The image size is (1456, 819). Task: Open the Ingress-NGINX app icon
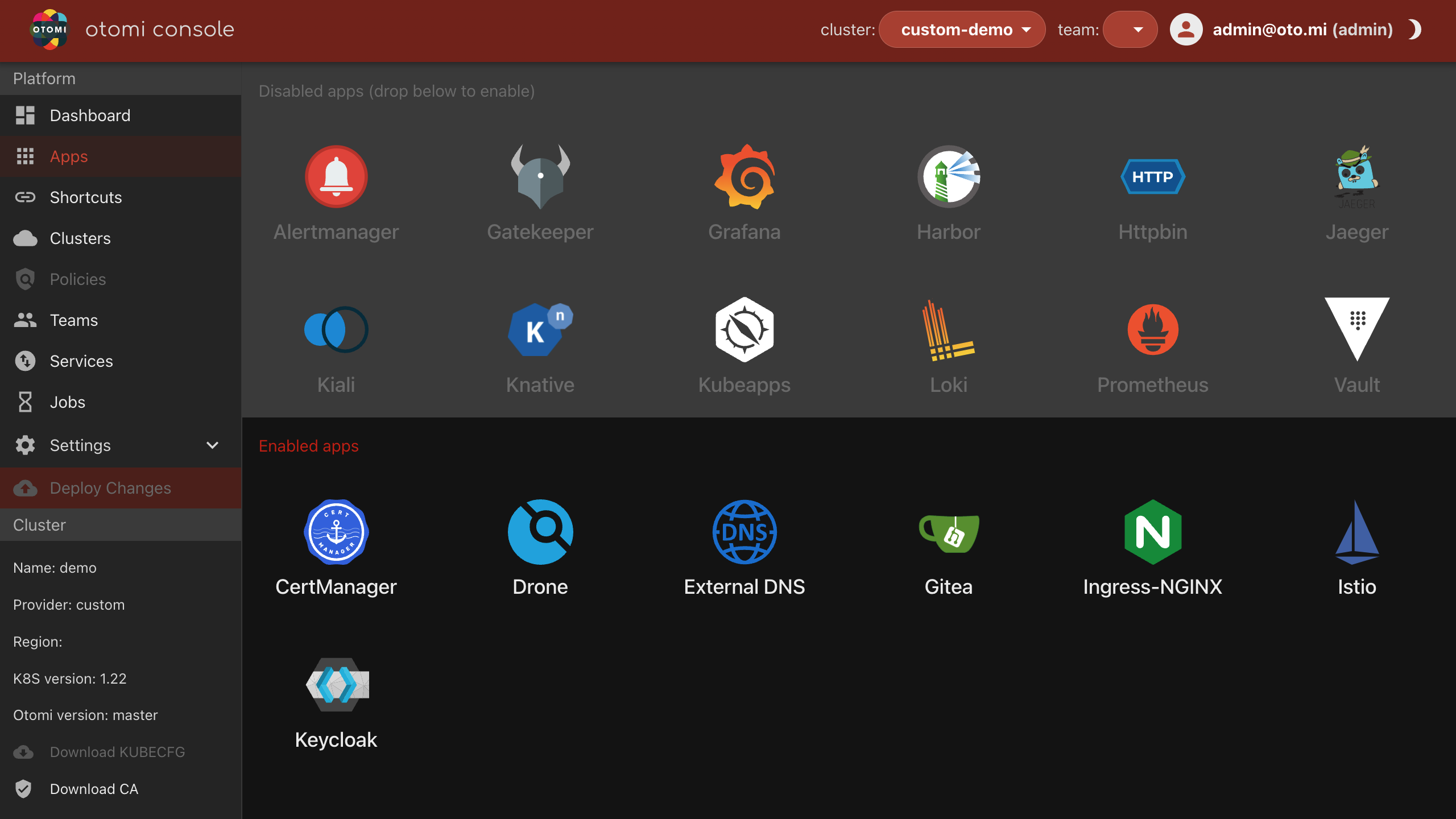pyautogui.click(x=1152, y=532)
